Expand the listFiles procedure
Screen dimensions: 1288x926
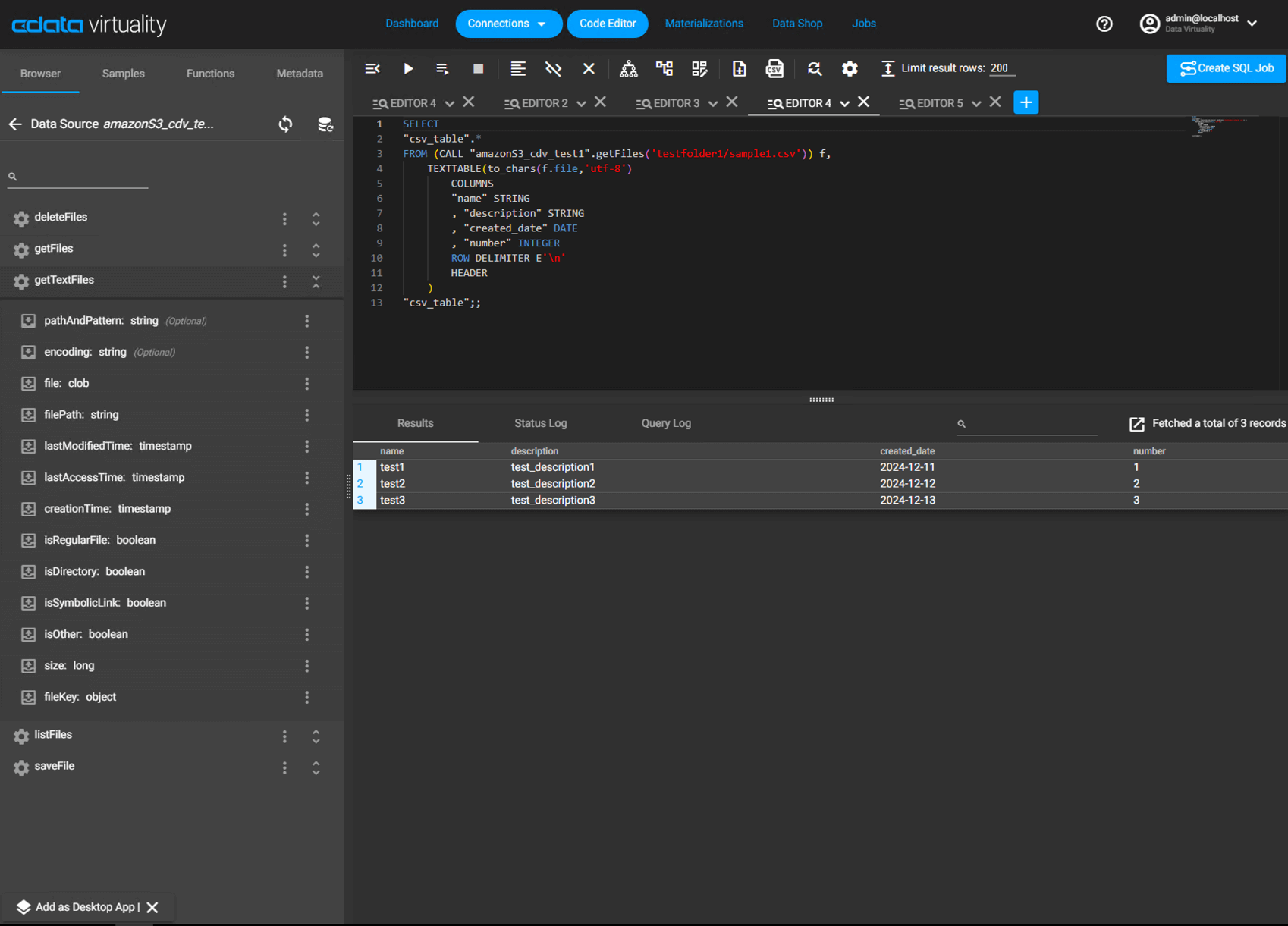(316, 736)
